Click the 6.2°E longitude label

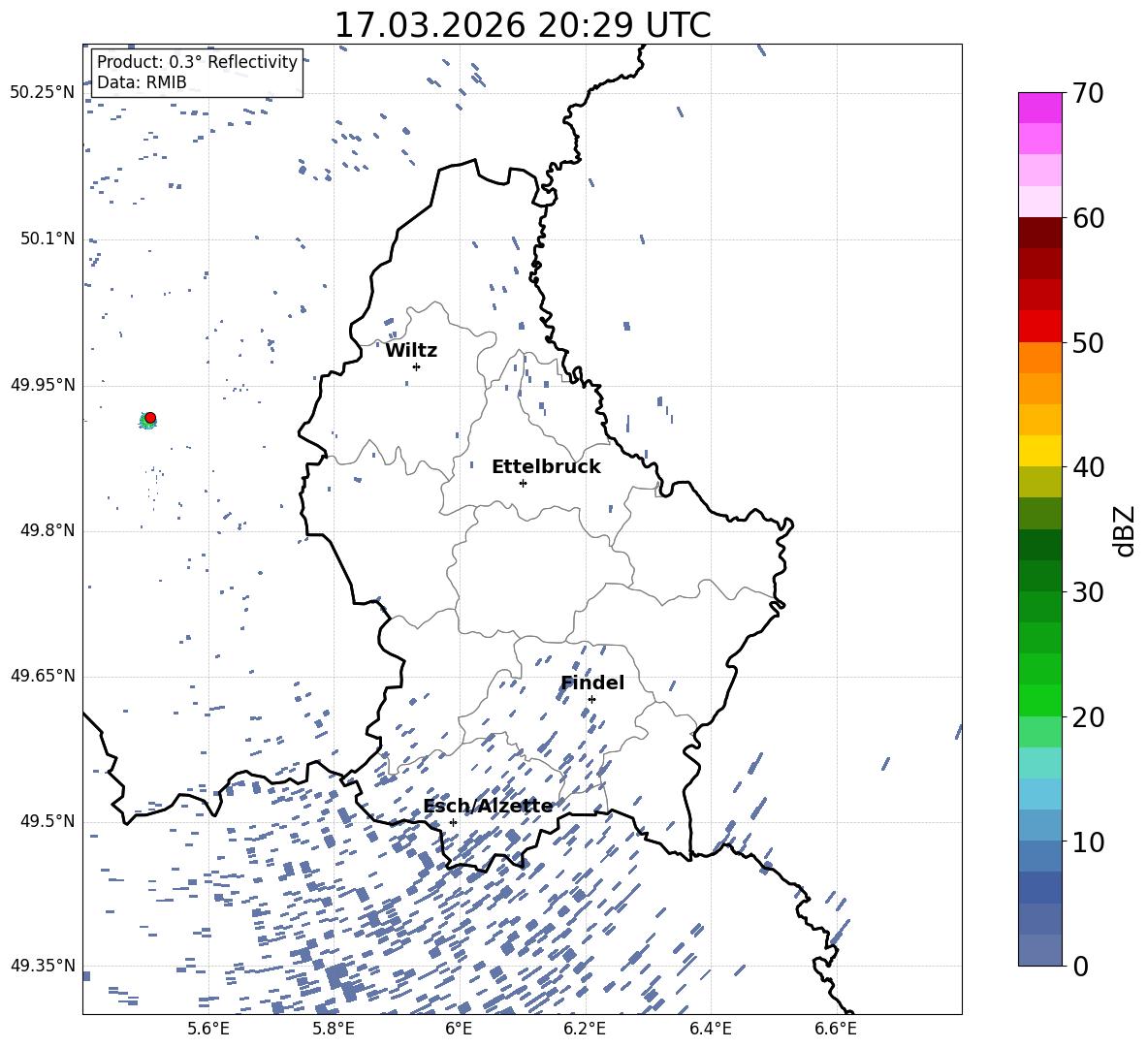(585, 1029)
